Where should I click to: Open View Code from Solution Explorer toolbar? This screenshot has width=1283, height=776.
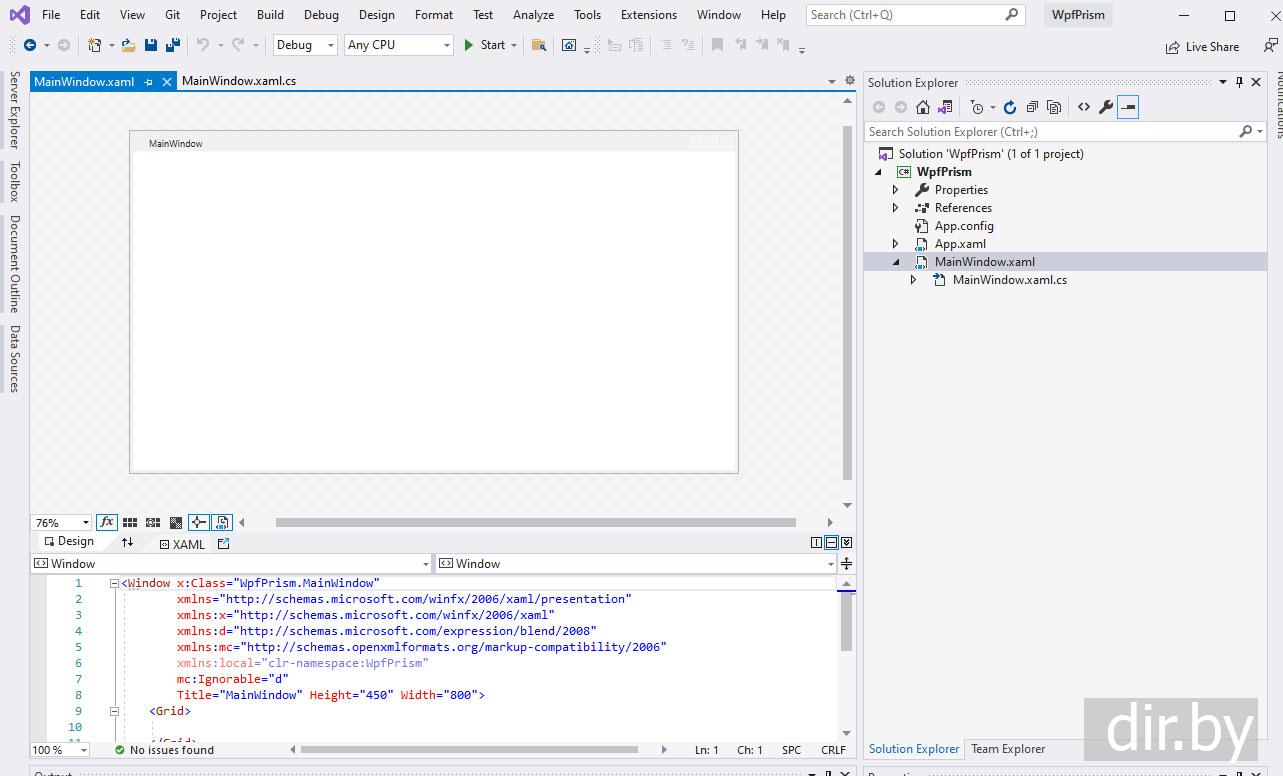[1083, 107]
